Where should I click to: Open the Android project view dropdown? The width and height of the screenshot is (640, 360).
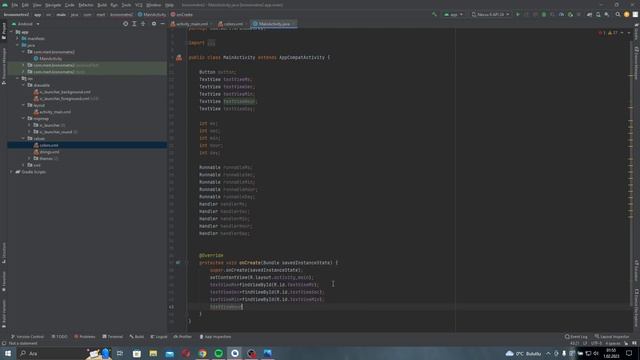(x=26, y=24)
